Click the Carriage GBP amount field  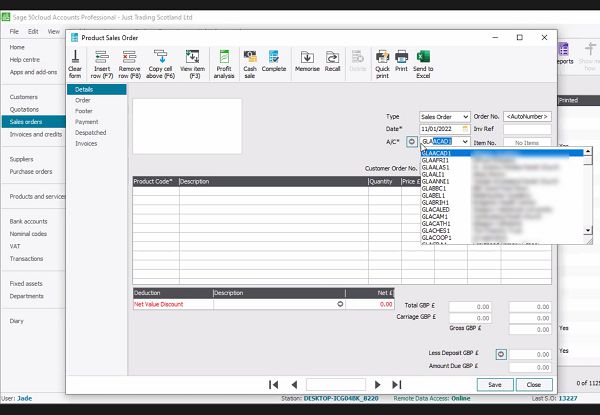(x=470, y=318)
